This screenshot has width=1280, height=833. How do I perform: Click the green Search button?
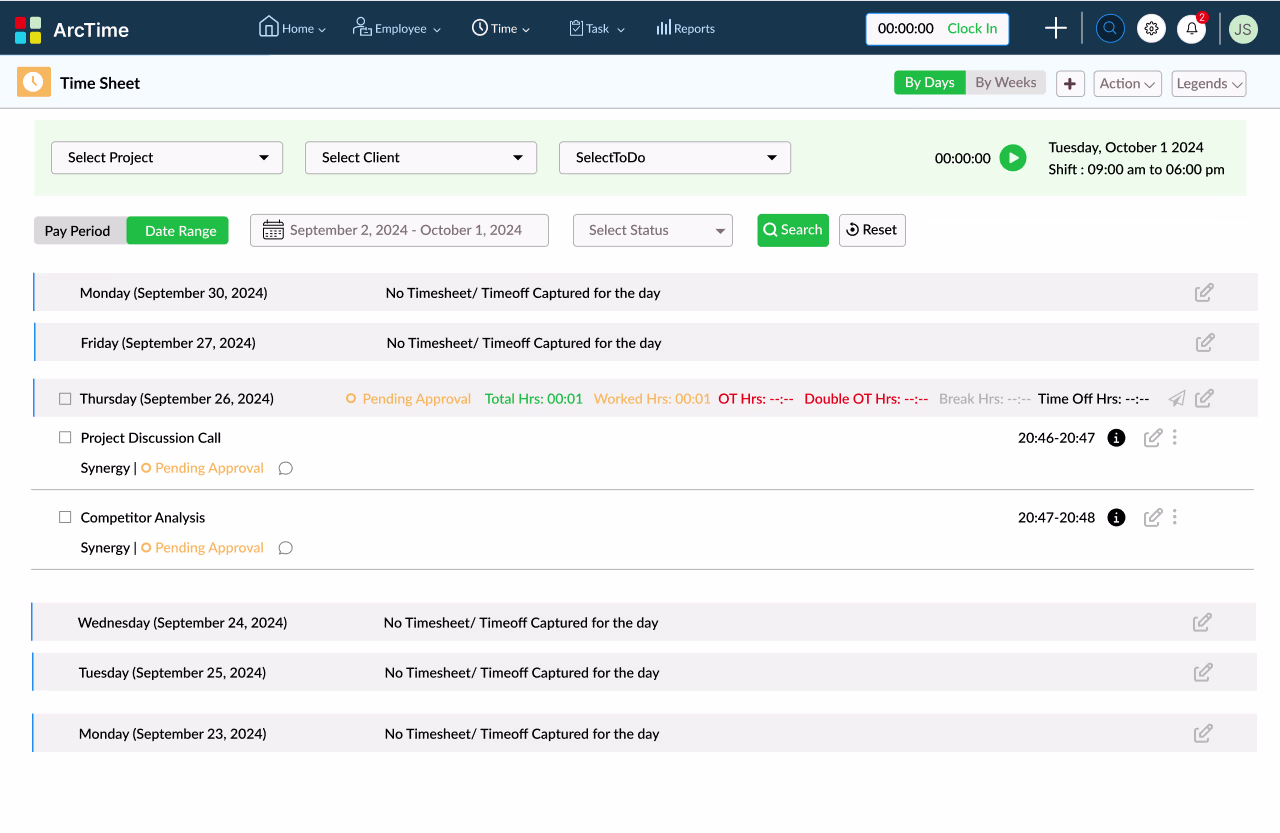(x=793, y=230)
